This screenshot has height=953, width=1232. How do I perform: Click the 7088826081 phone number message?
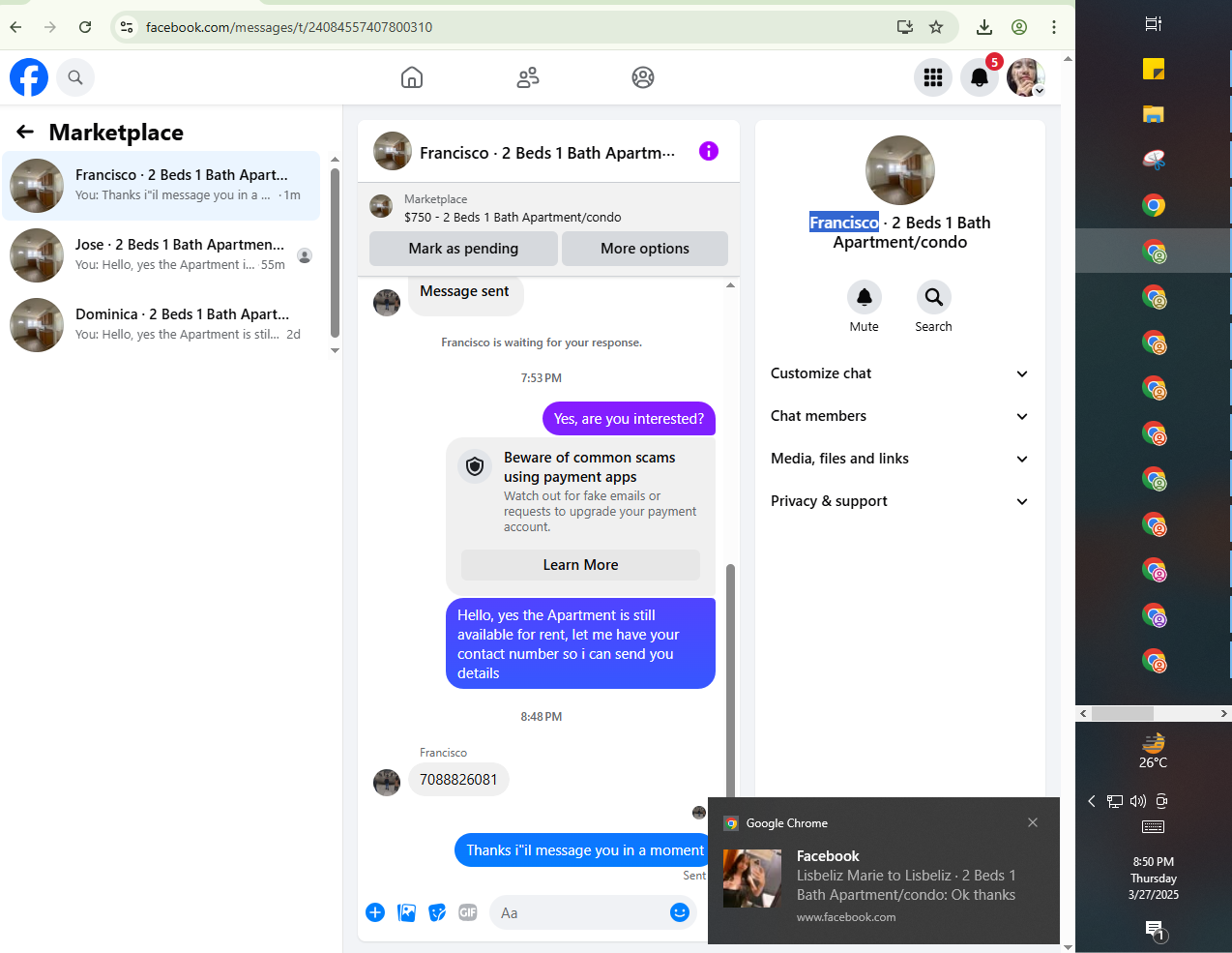(x=458, y=780)
